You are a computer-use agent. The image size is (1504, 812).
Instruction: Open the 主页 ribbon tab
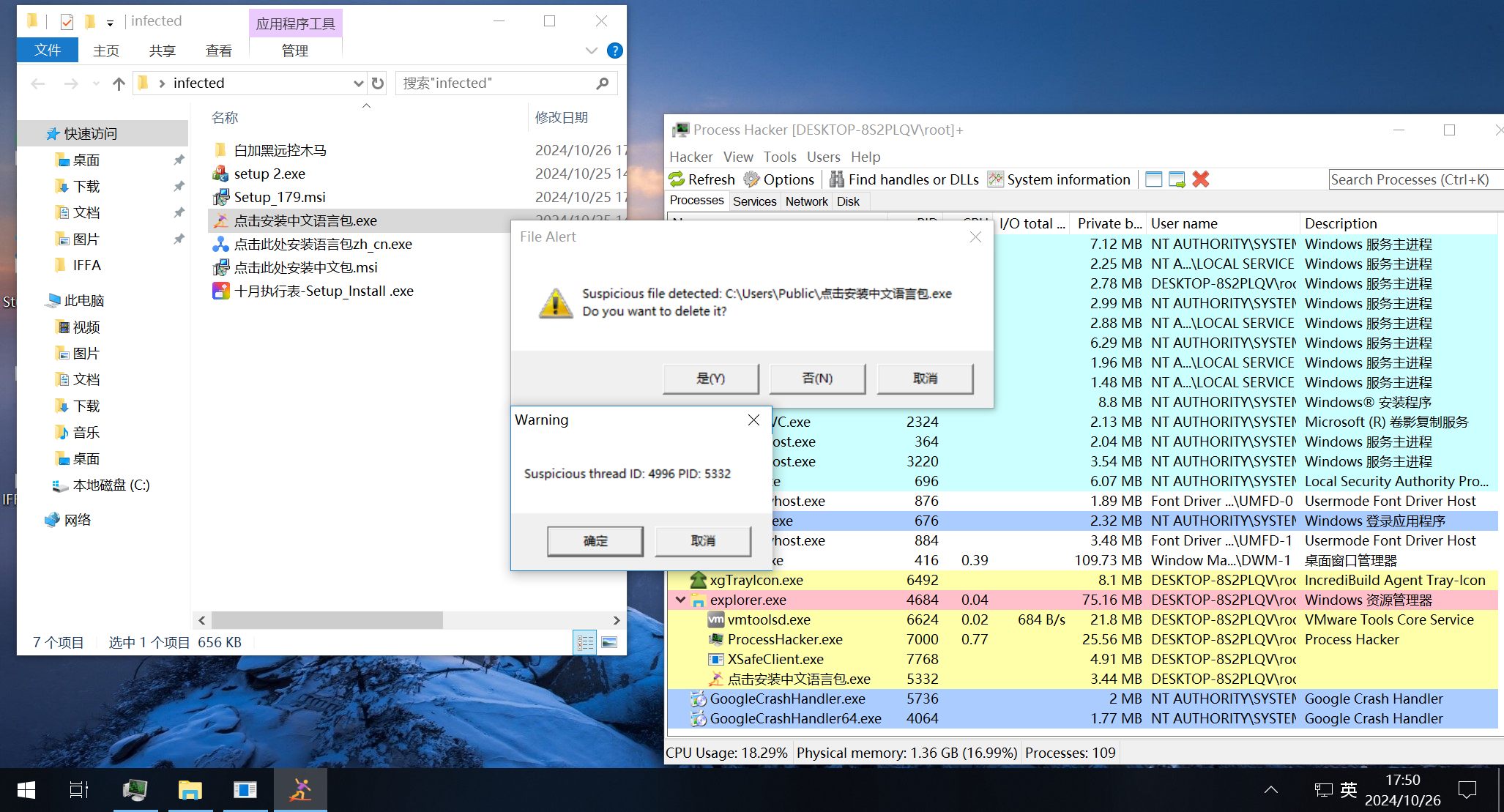(x=106, y=51)
